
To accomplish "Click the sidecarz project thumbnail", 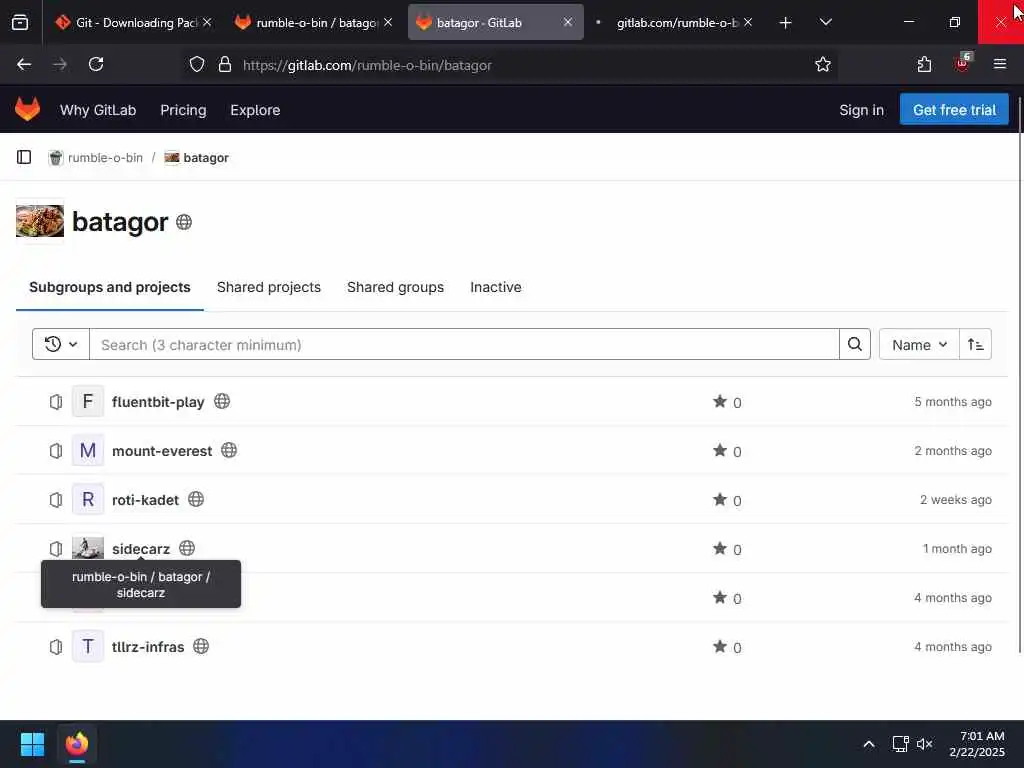I will [88, 547].
